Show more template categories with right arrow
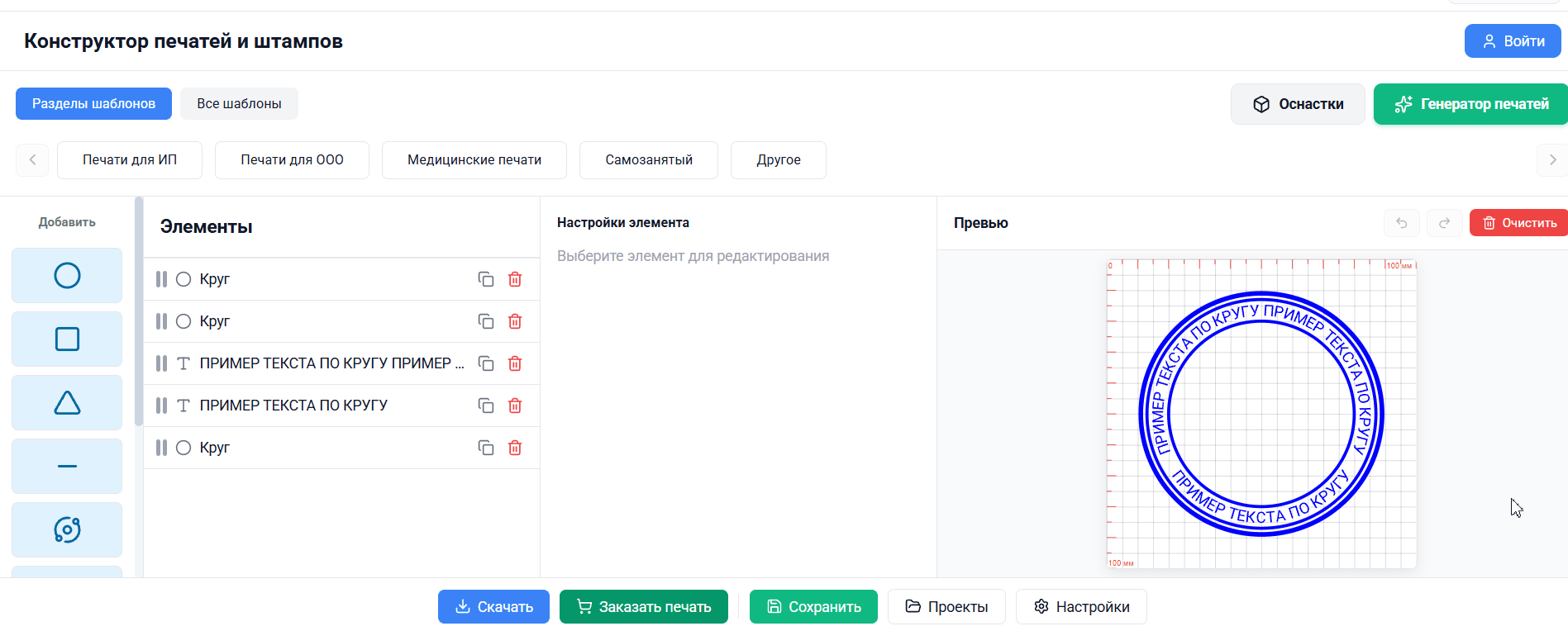1568x631 pixels. [x=1552, y=160]
